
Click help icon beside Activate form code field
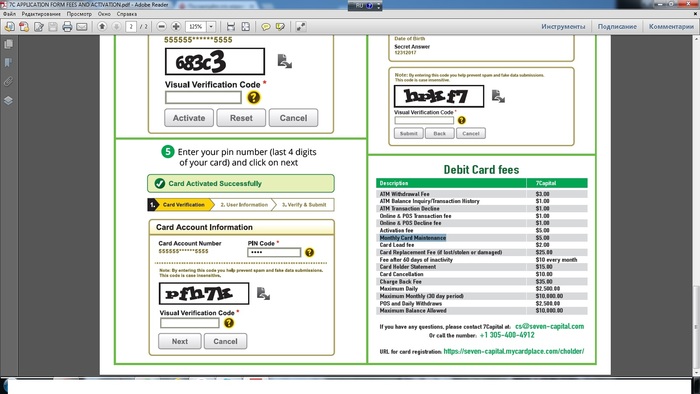click(254, 97)
